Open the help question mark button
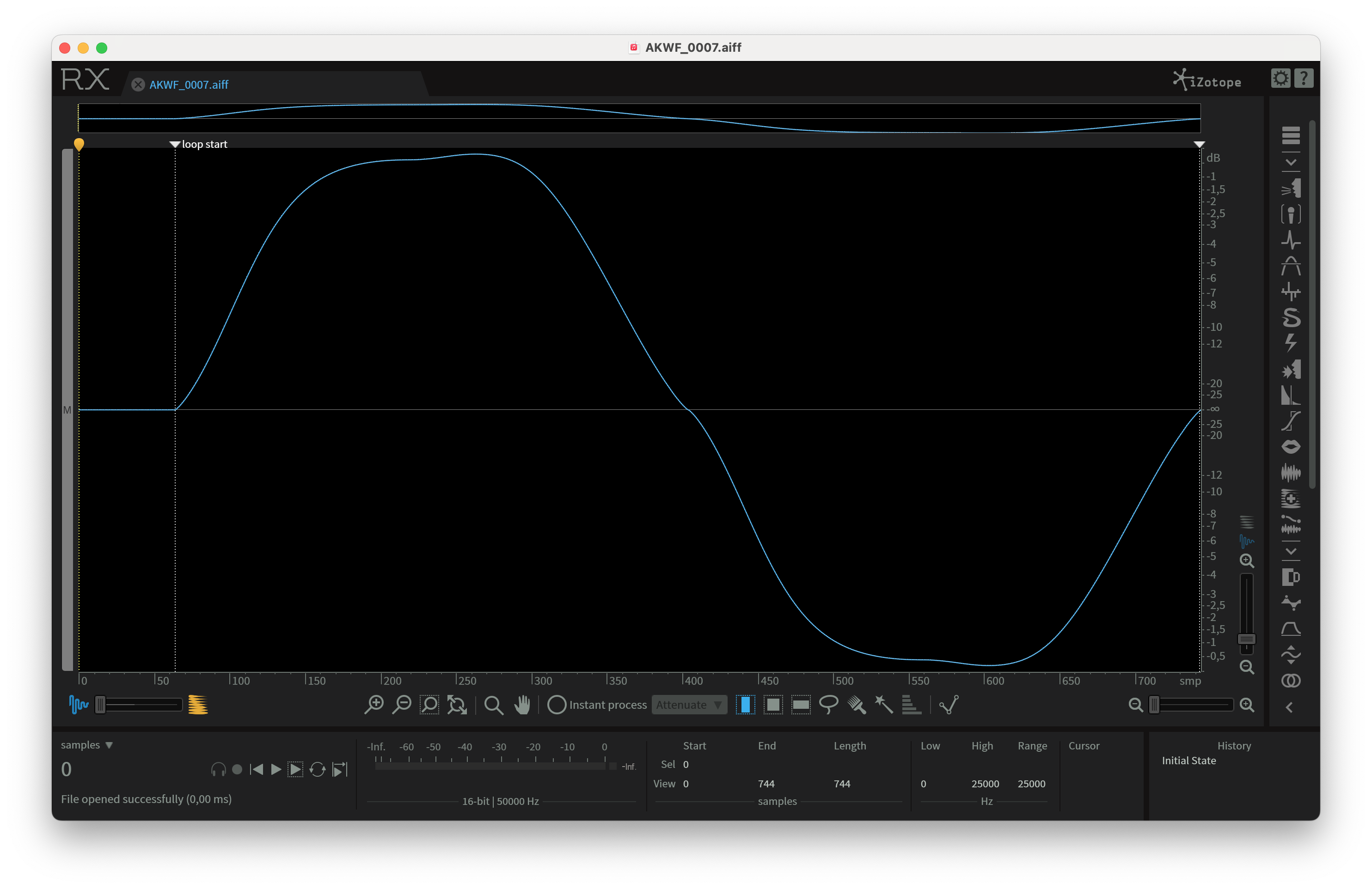Screen dimensions: 1372x889 point(1304,79)
